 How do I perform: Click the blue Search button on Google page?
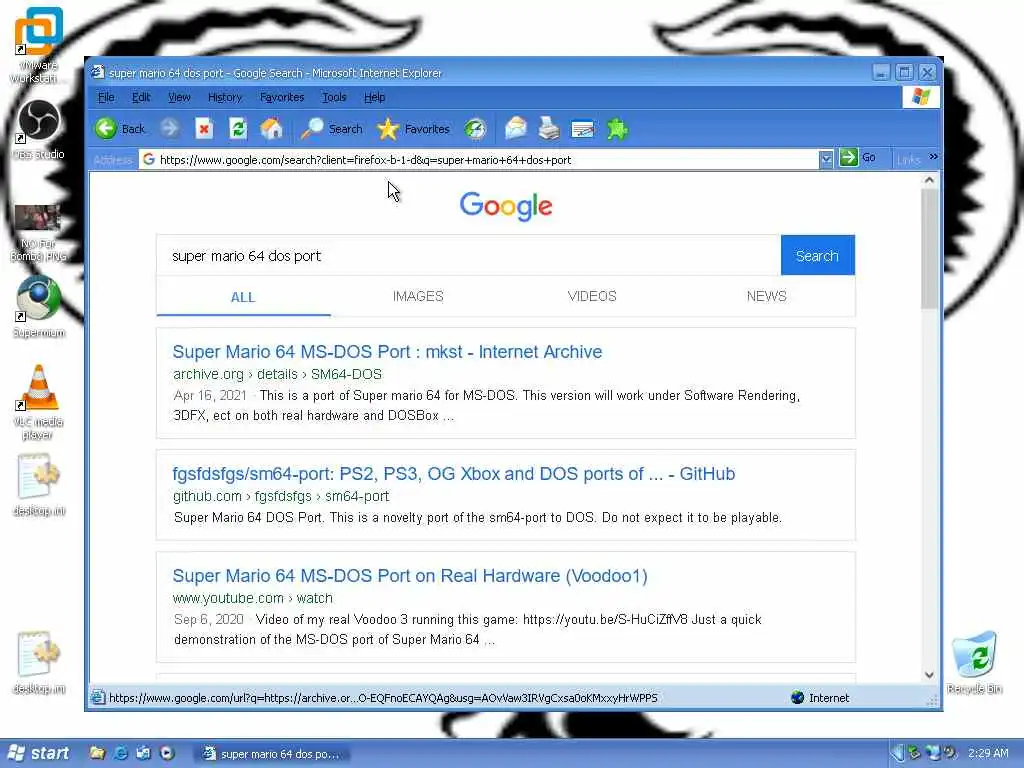(817, 255)
